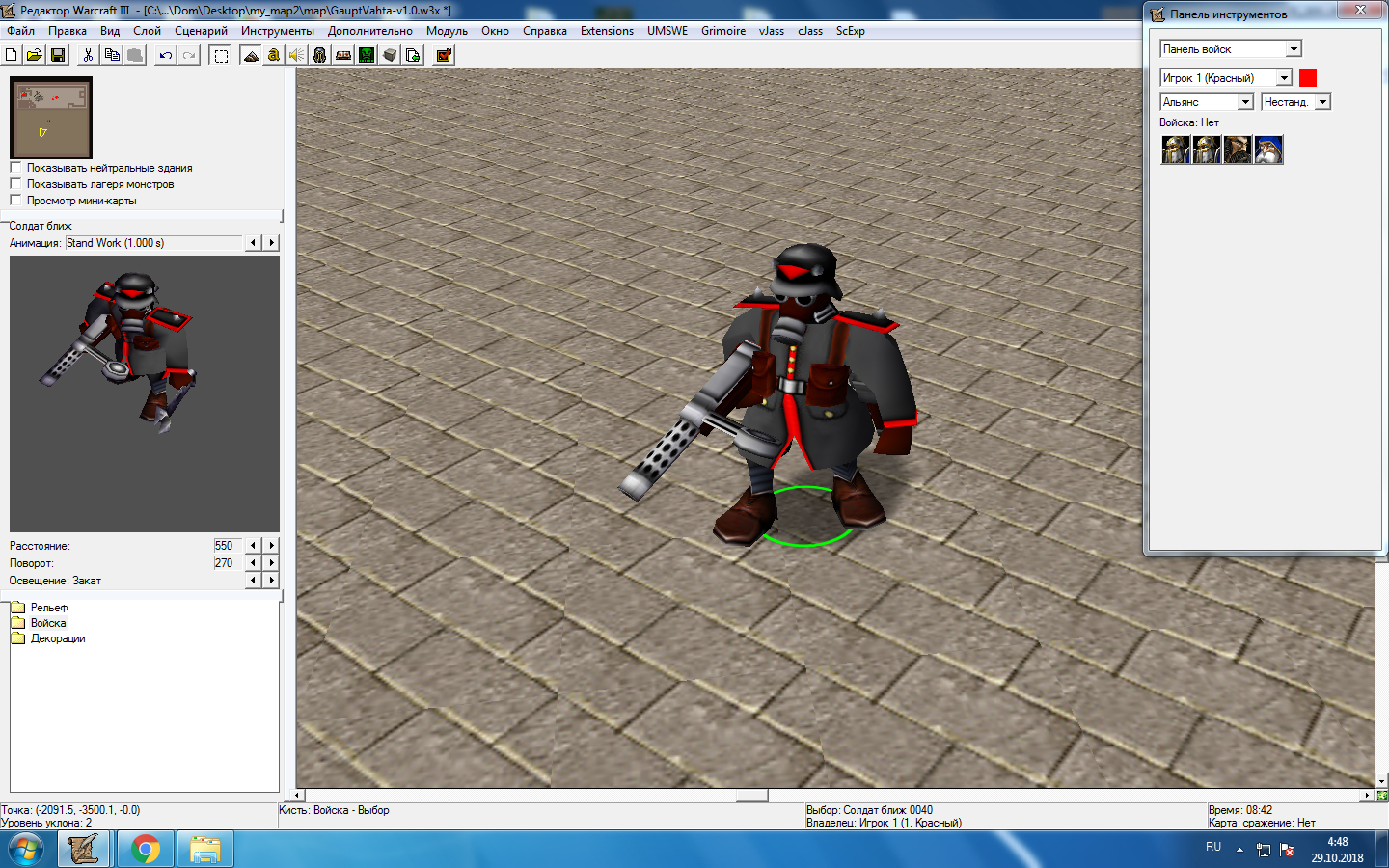This screenshot has width=1389, height=868.
Task: Activate the dashed-rectangle selection brush tool
Action: 221,55
